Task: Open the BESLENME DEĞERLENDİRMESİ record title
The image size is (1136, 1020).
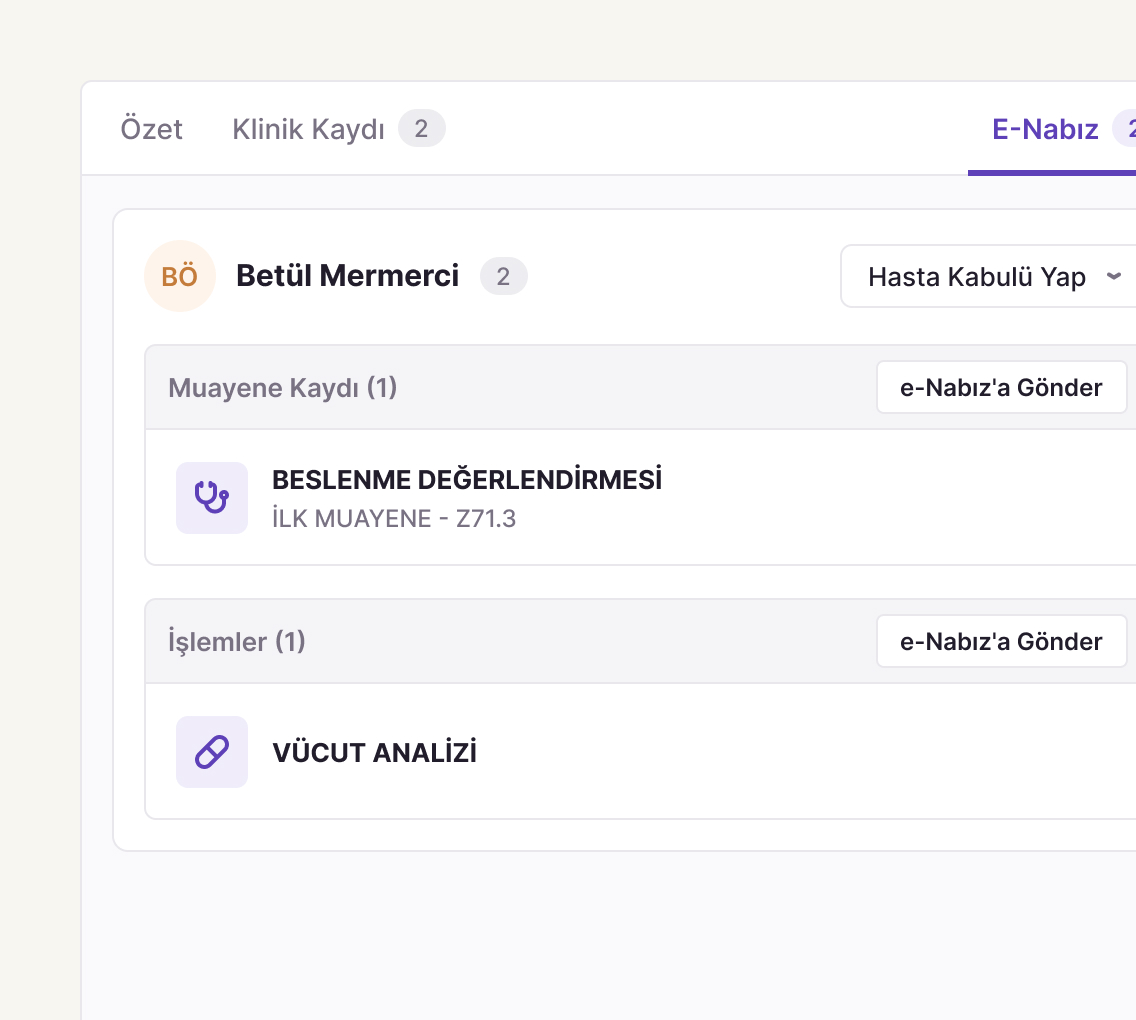Action: [467, 480]
